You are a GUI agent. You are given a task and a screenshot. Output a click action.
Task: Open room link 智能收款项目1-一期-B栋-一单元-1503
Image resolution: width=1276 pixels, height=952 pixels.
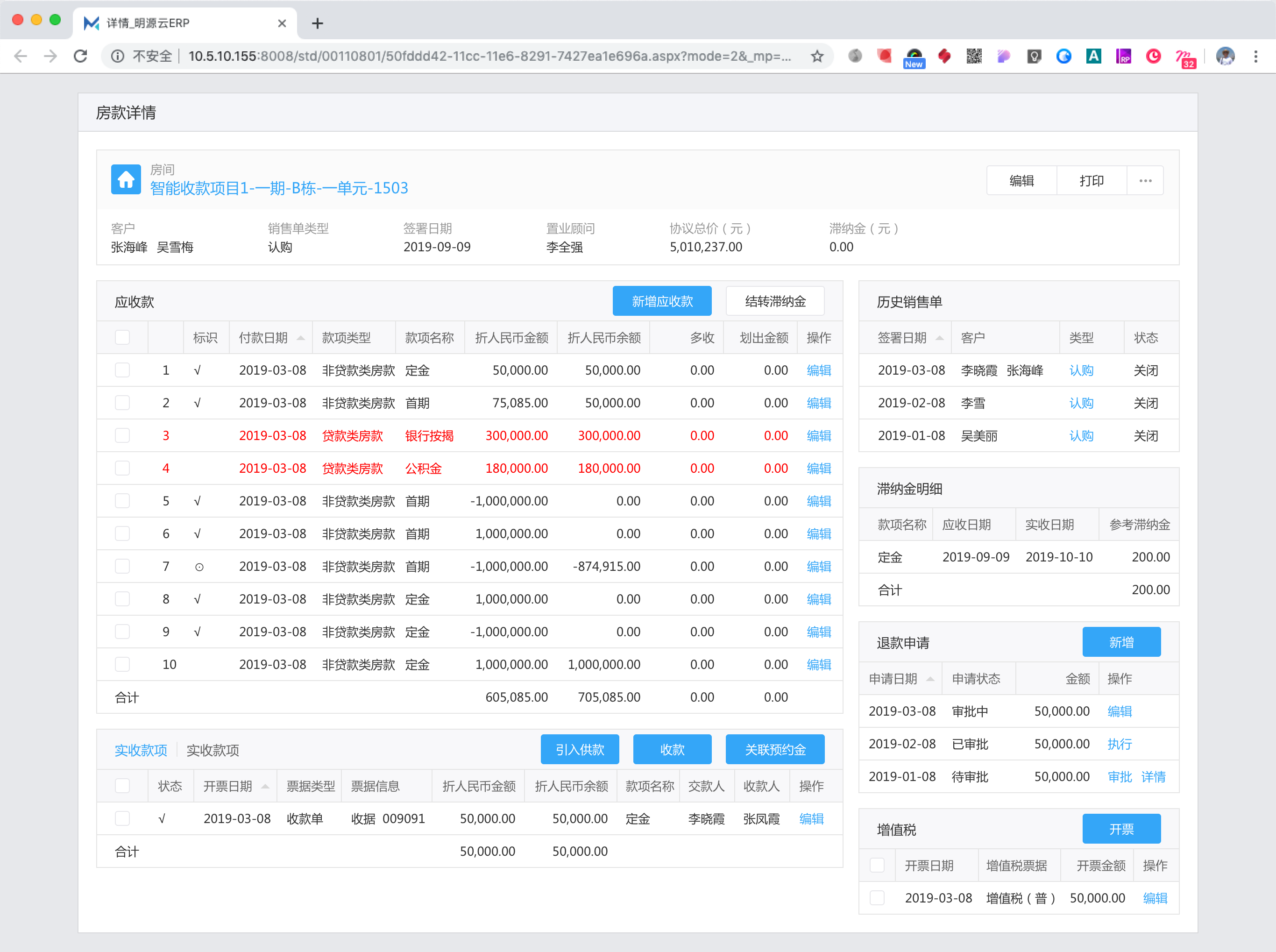pos(279,188)
